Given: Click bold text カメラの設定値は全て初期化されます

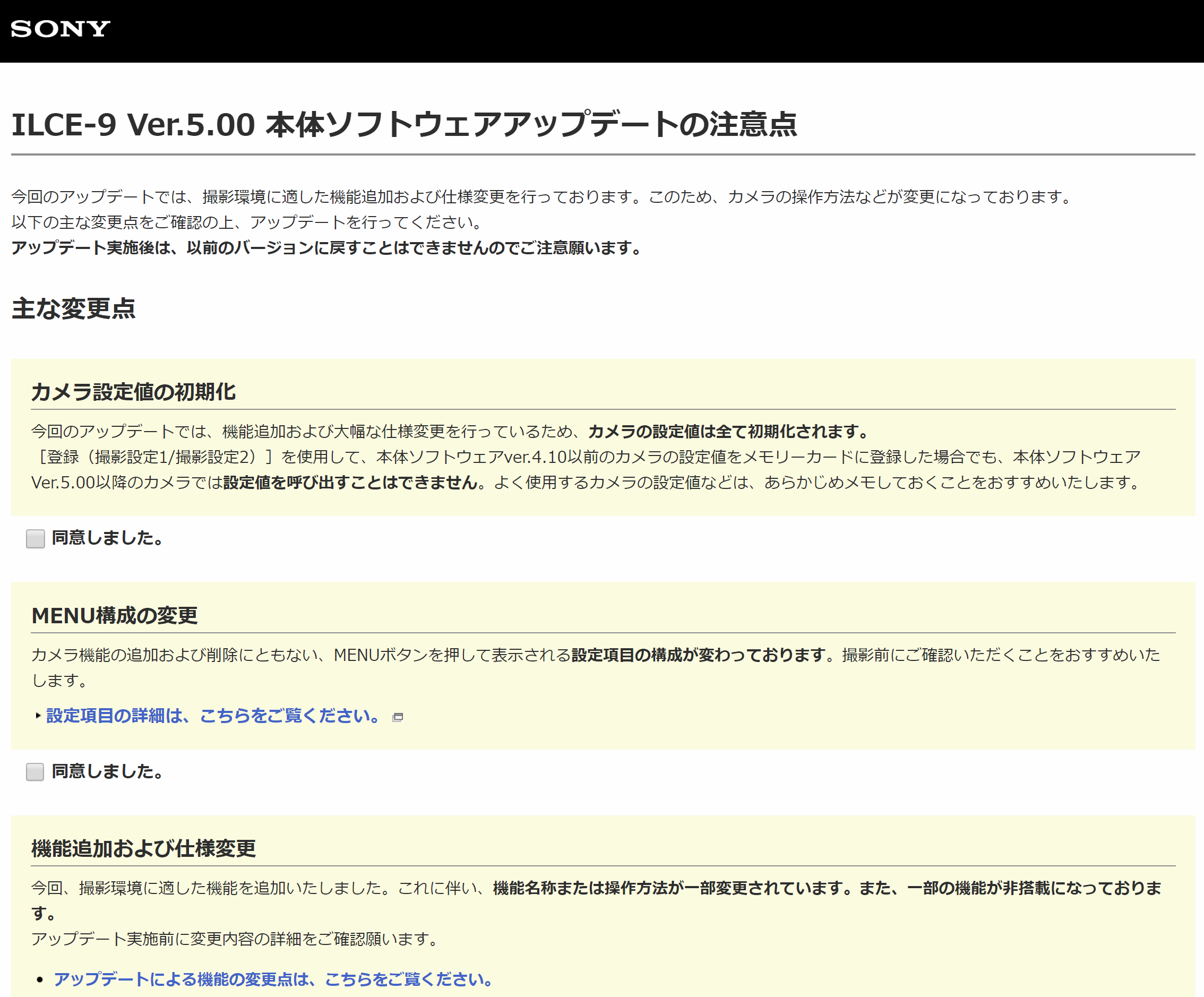Looking at the screenshot, I should pos(729,431).
